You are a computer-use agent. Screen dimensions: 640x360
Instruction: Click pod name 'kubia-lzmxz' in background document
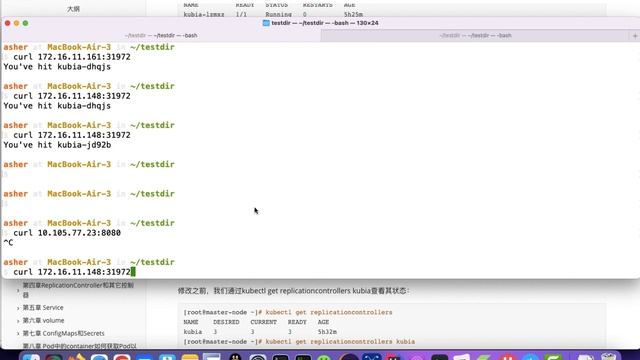(204, 14)
